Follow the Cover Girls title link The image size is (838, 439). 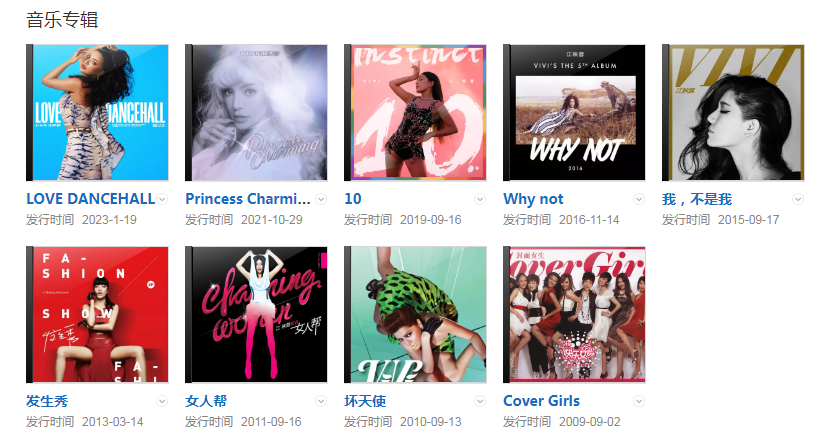[541, 401]
